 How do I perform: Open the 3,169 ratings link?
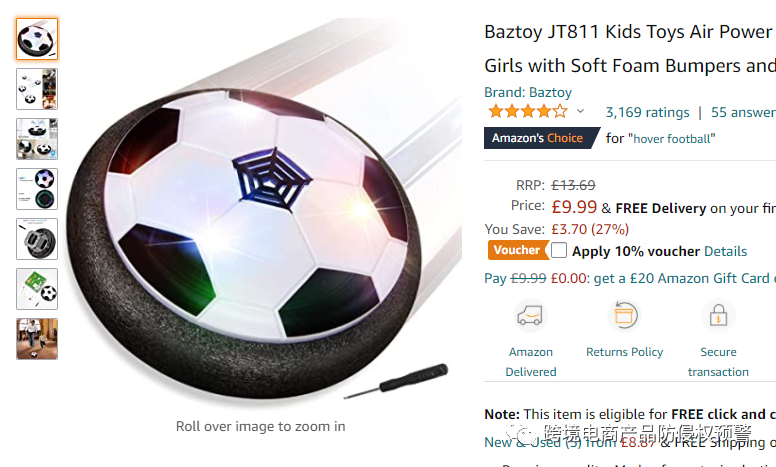click(x=647, y=112)
